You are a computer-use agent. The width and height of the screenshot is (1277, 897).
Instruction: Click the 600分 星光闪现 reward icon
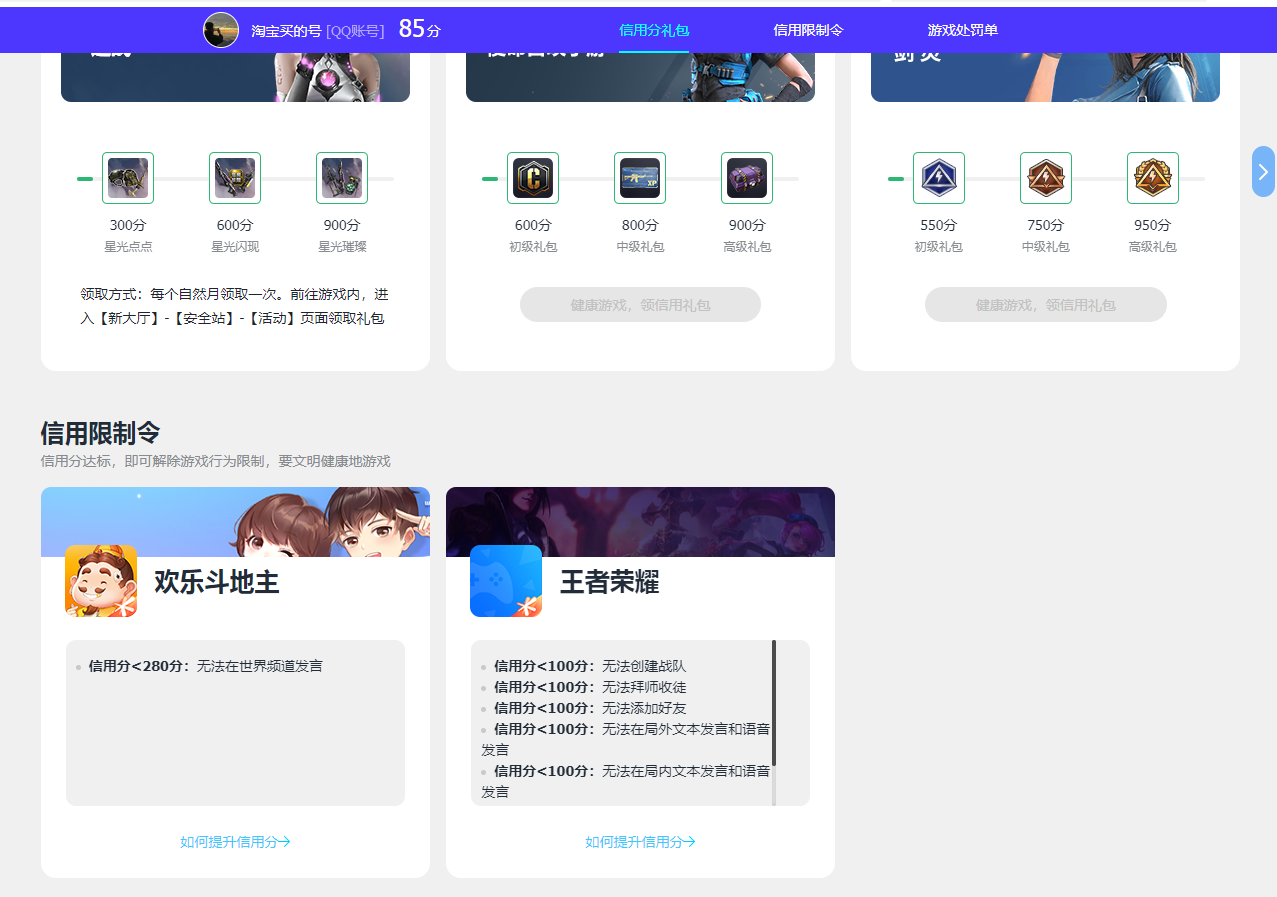235,178
